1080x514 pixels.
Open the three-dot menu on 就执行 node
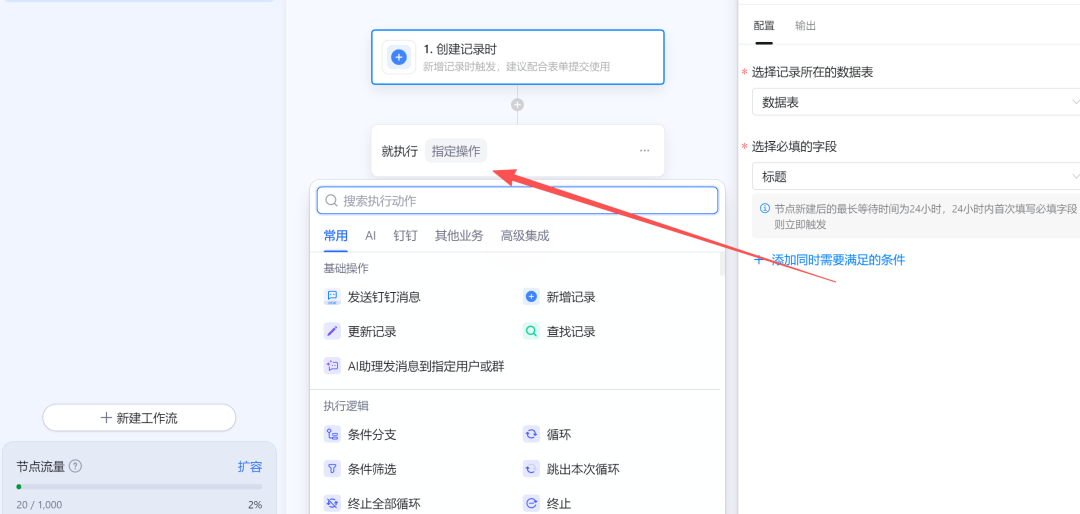tap(645, 151)
